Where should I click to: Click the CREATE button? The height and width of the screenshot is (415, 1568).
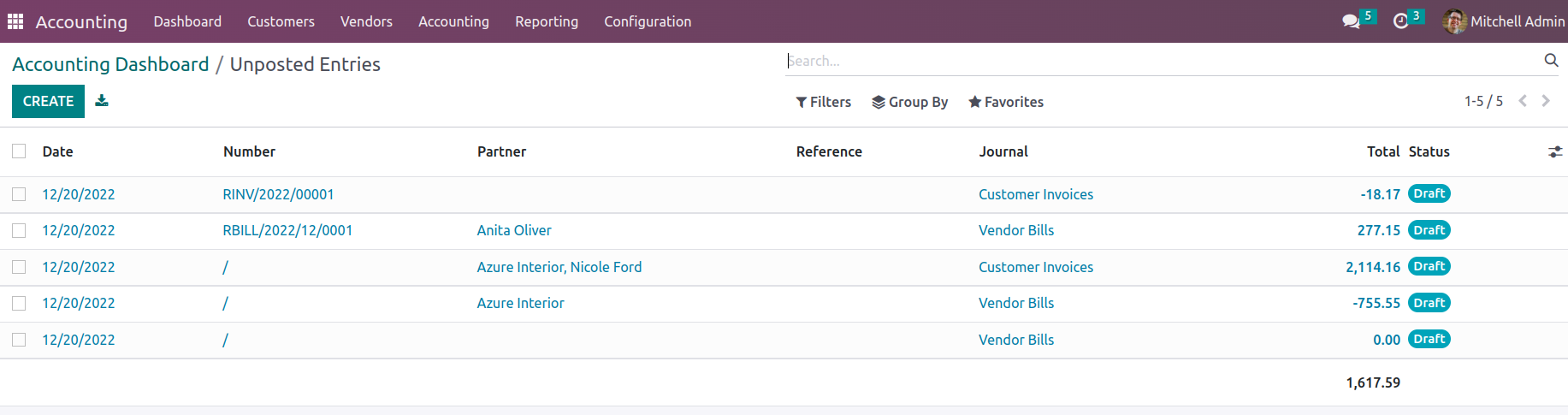48,101
